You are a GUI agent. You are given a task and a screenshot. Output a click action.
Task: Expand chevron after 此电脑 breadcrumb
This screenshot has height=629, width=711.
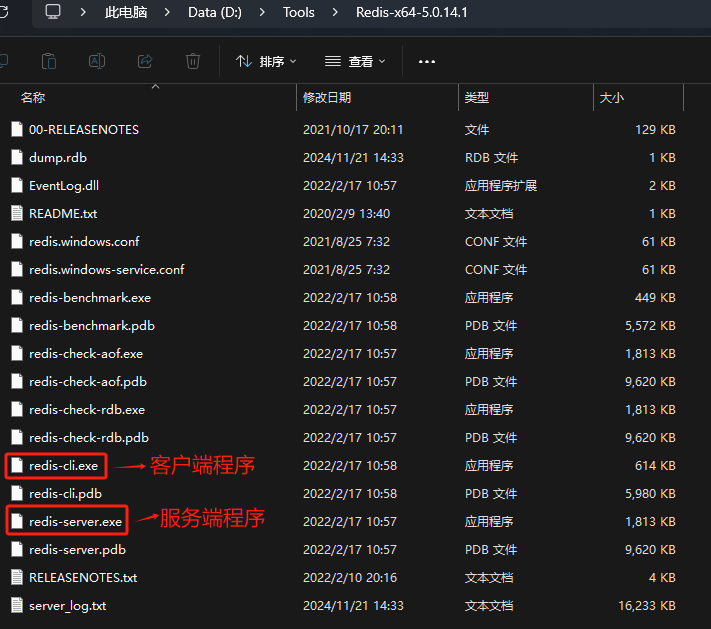[x=167, y=12]
